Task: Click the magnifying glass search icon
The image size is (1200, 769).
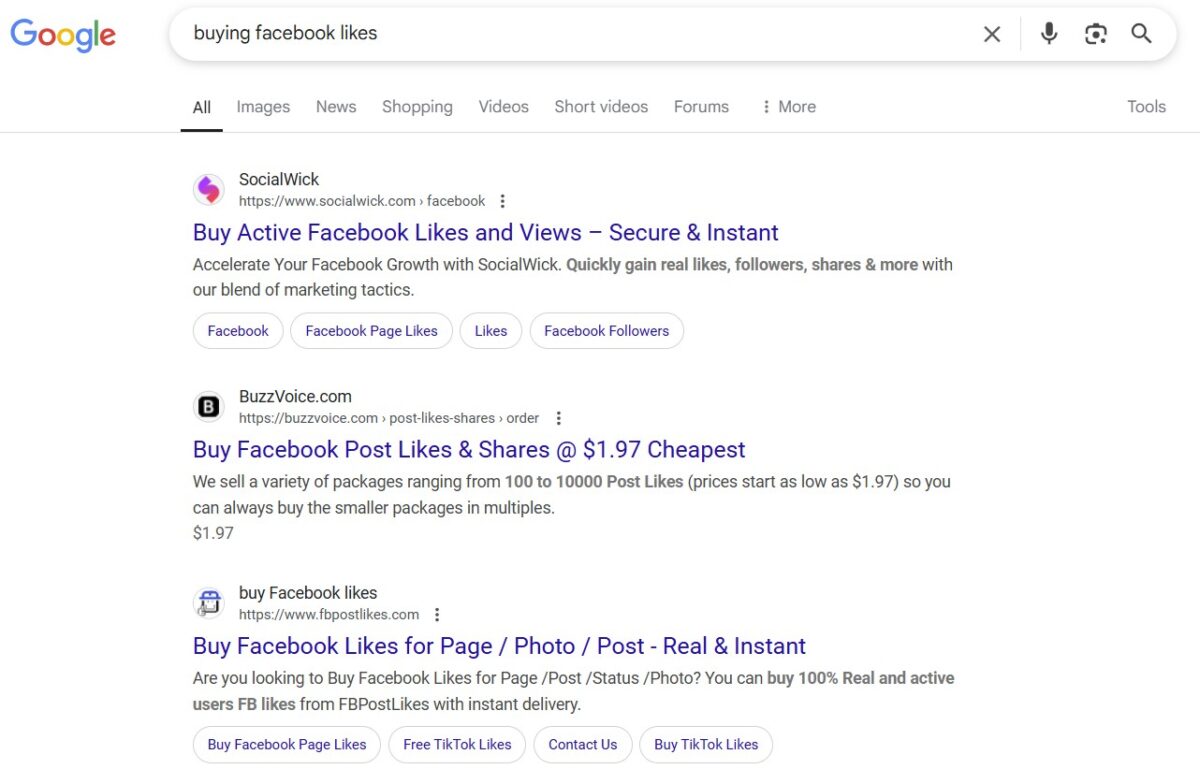Action: [x=1142, y=34]
